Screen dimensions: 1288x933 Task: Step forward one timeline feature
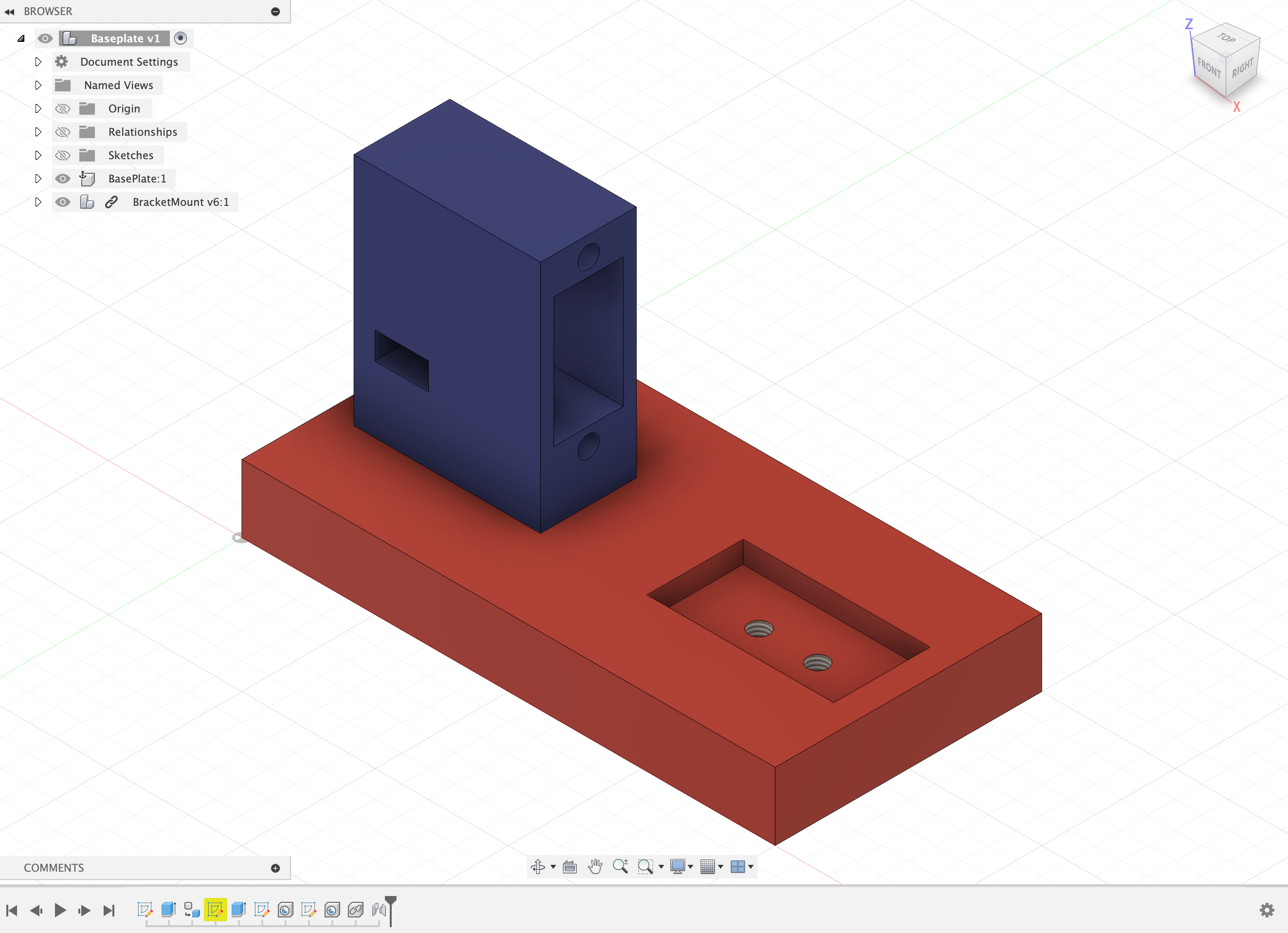[85, 910]
